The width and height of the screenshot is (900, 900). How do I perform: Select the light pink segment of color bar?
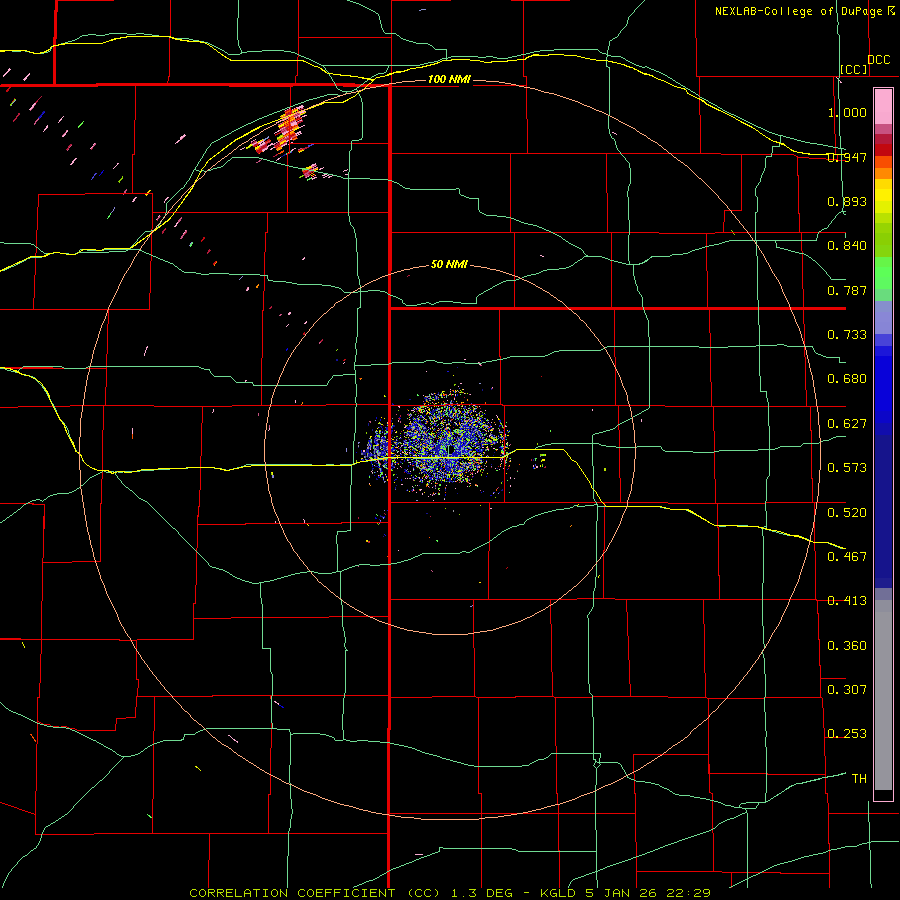(x=883, y=106)
